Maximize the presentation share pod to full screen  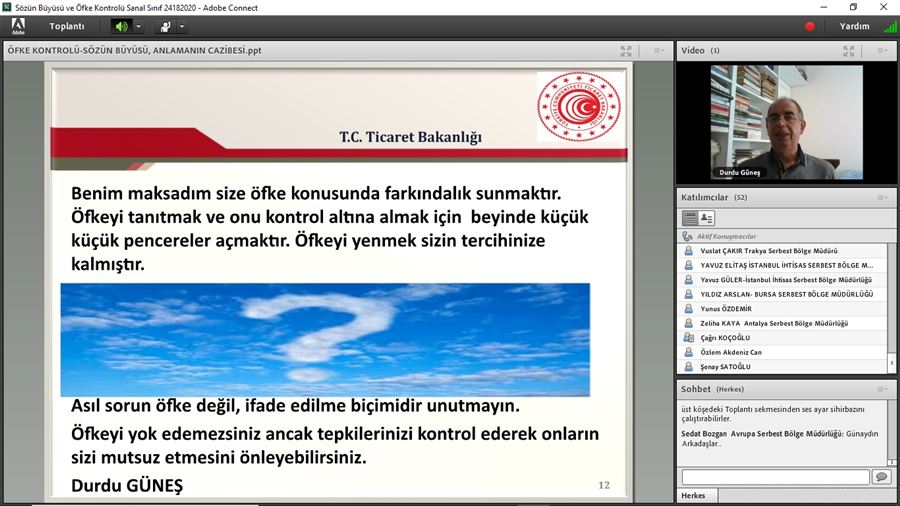[626, 50]
